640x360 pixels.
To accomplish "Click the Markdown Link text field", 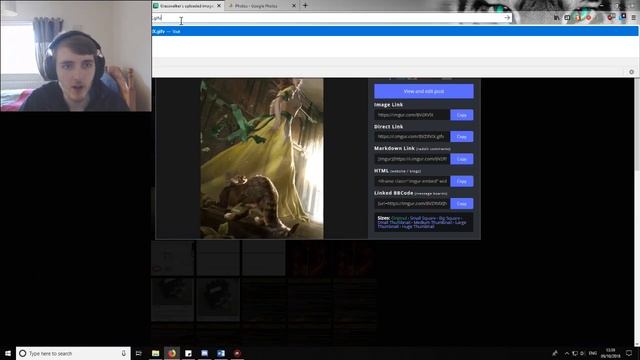I will (x=412, y=159).
